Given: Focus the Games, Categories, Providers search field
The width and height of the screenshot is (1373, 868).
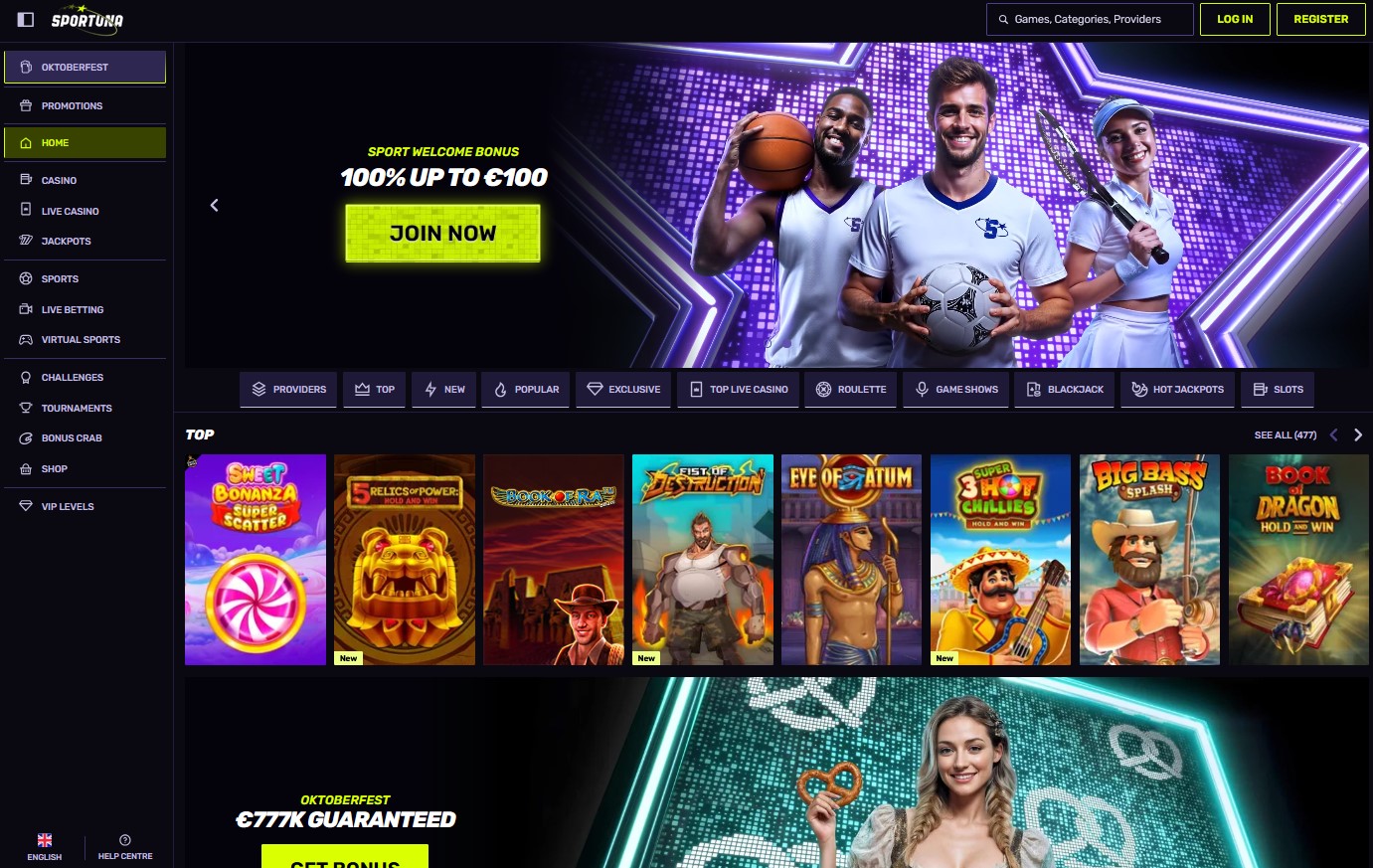Looking at the screenshot, I should tap(1090, 19).
